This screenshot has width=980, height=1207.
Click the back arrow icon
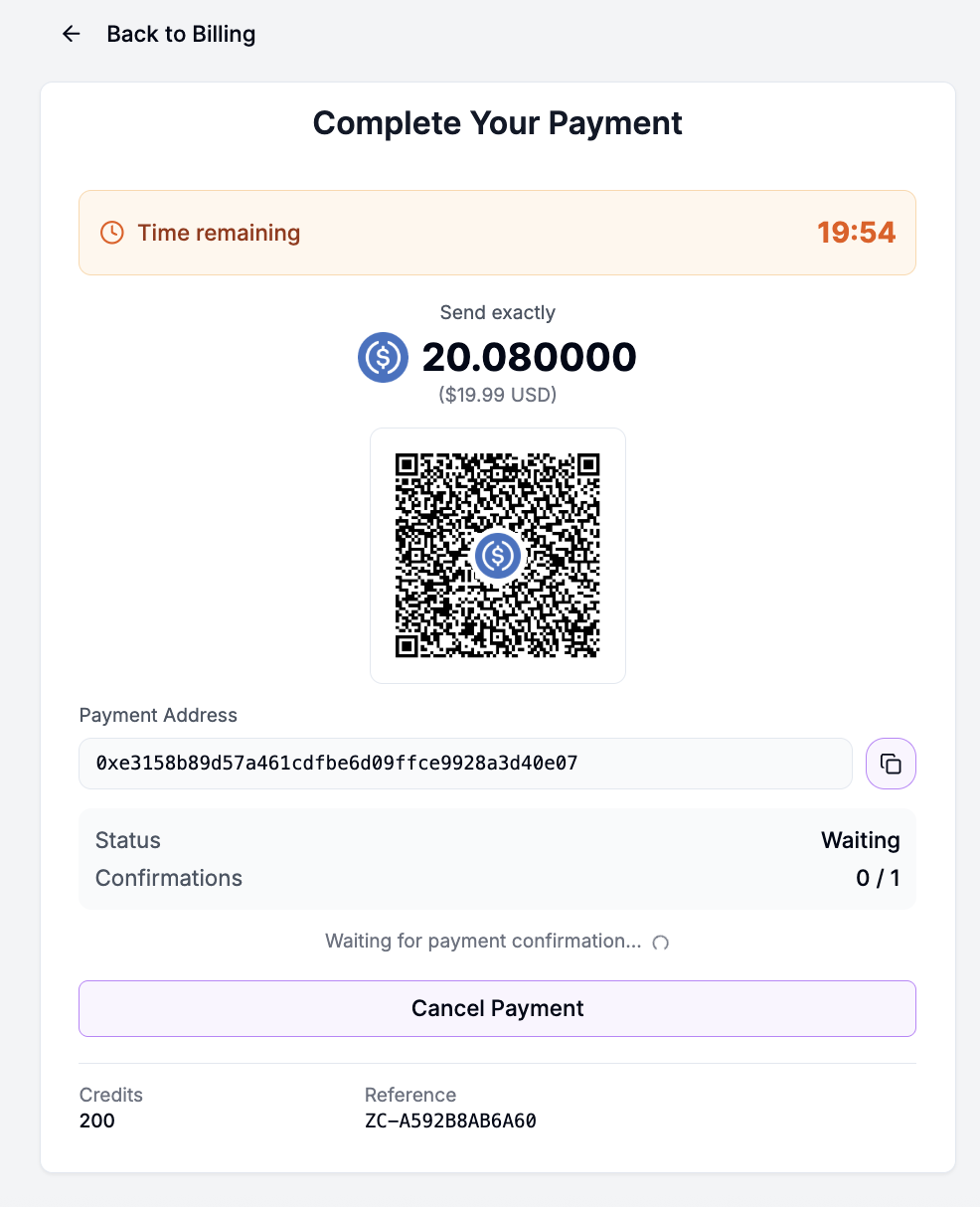pos(70,33)
